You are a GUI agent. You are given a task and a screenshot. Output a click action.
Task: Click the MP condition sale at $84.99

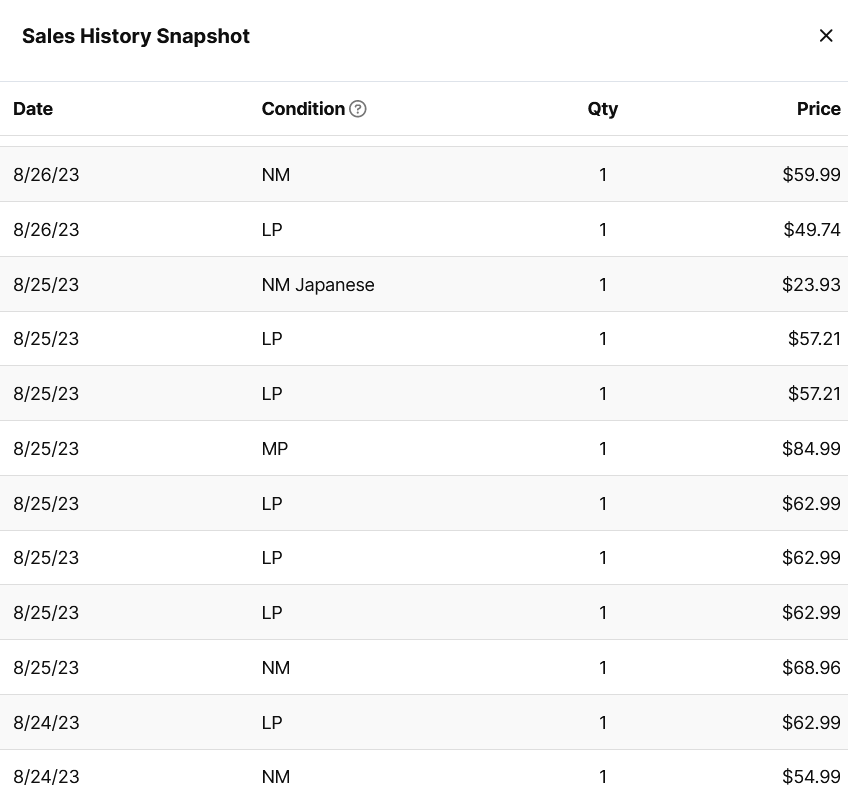[x=424, y=448]
